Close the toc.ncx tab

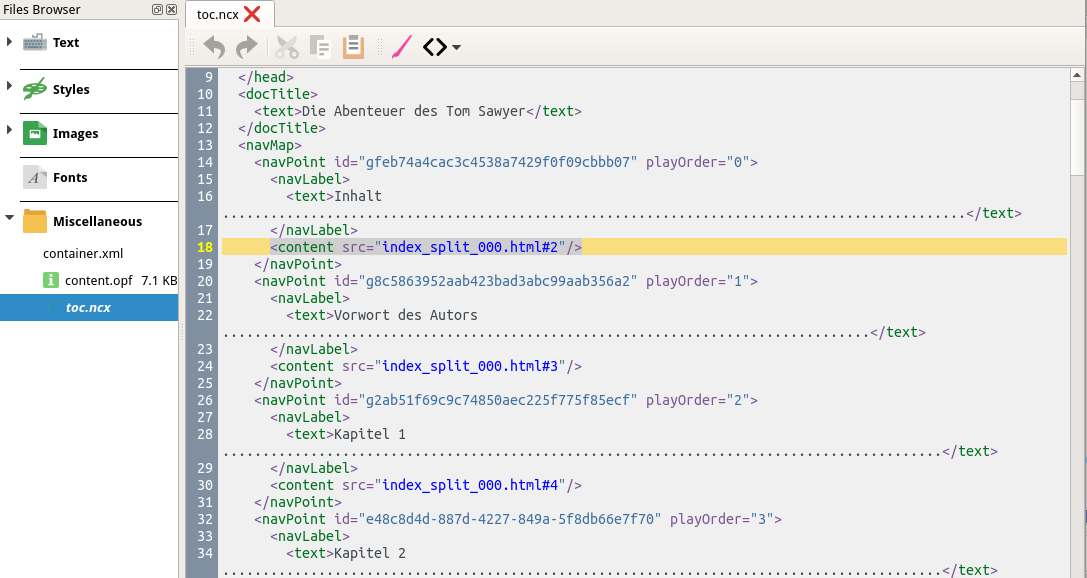click(252, 14)
